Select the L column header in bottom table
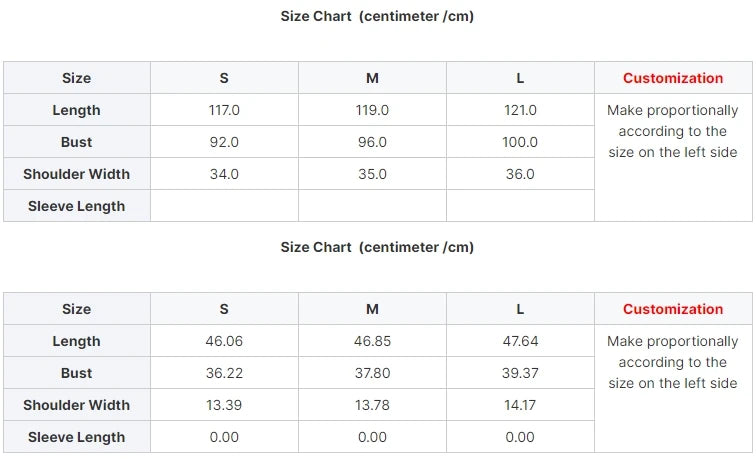Screen dimensions: 756x459 click(x=520, y=309)
